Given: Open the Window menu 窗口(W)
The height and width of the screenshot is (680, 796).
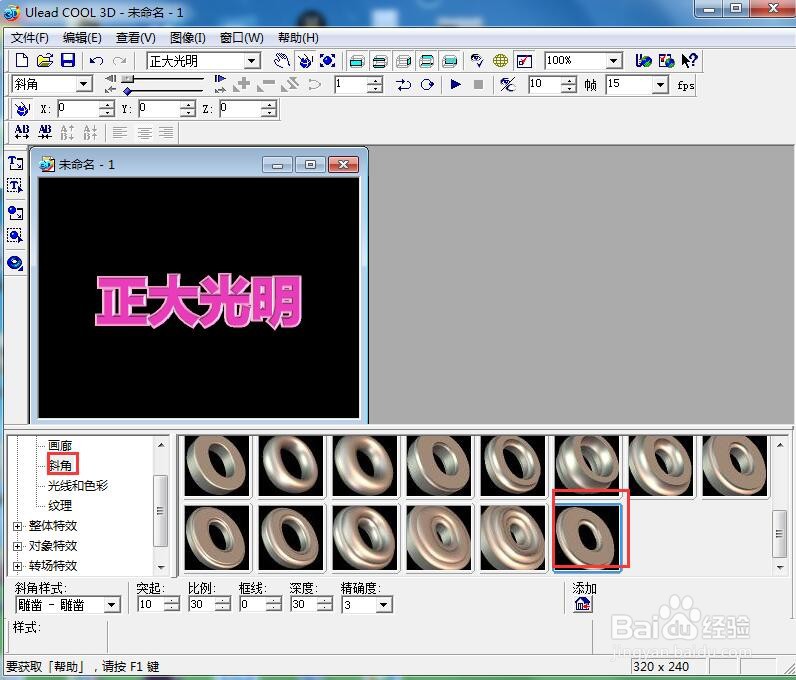Looking at the screenshot, I should (242, 38).
